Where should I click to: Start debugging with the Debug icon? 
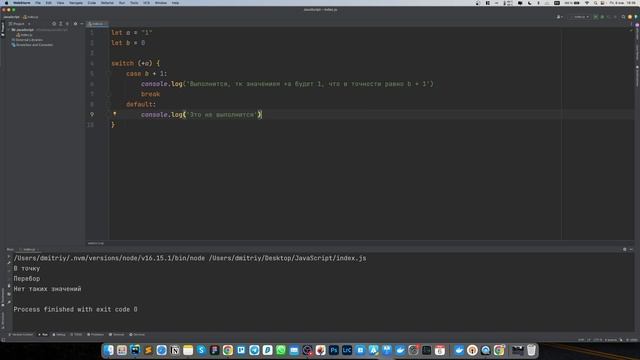(602, 17)
